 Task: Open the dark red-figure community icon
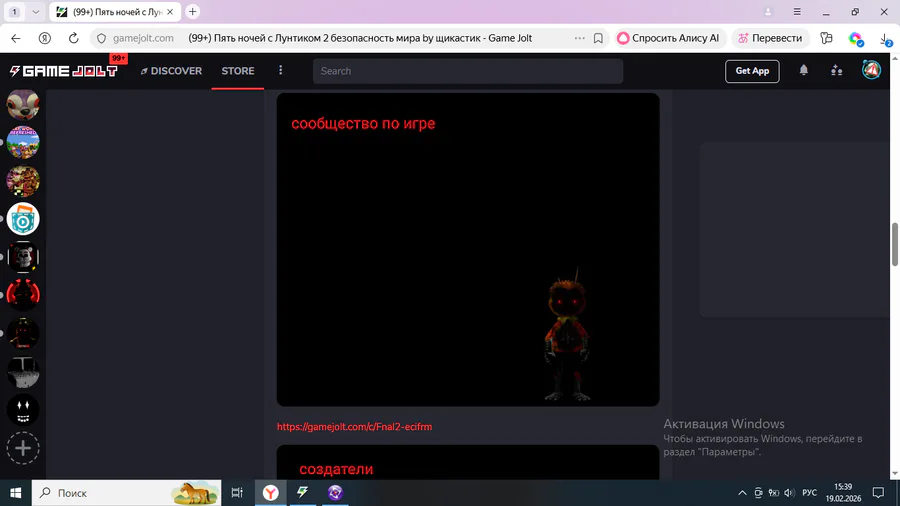click(23, 333)
